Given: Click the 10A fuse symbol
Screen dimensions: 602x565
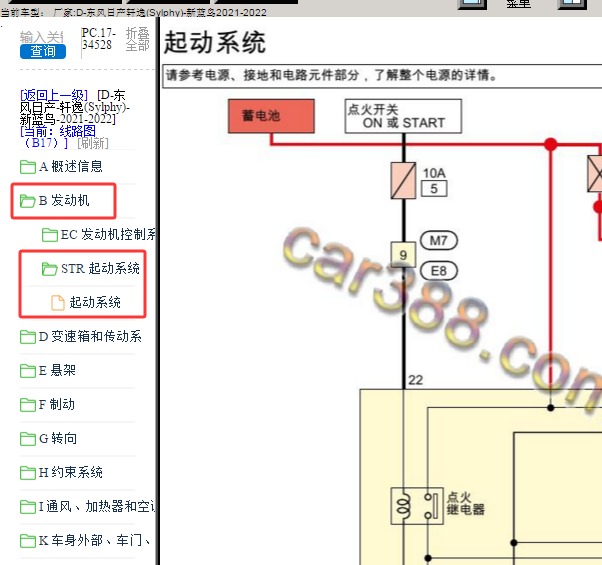Looking at the screenshot, I should coord(403,180).
